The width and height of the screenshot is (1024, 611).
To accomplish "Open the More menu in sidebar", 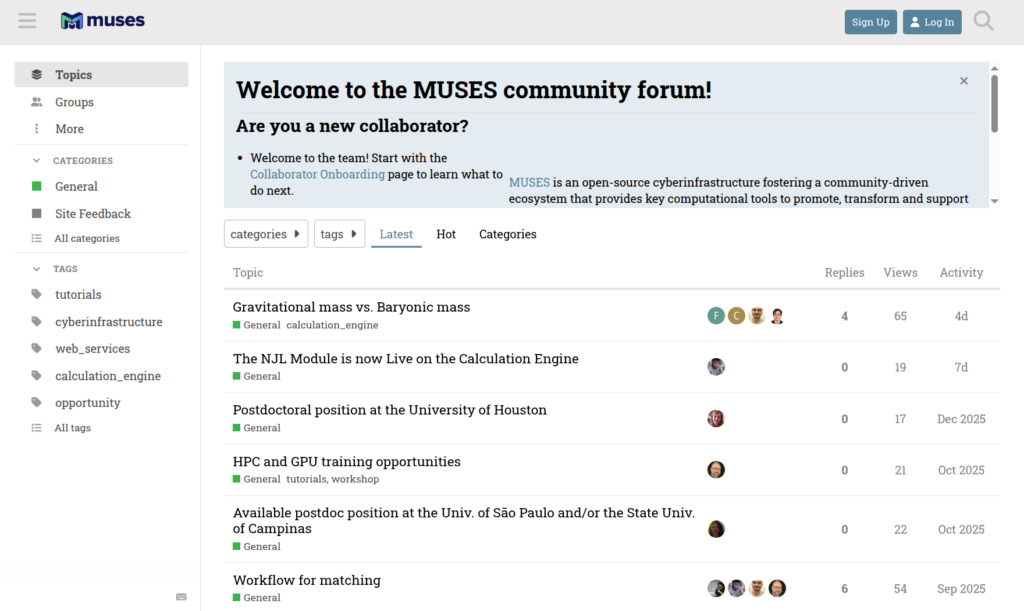I will (69, 129).
